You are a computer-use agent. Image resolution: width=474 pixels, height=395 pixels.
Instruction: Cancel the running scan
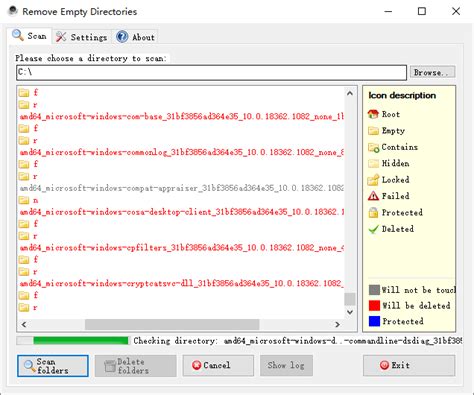(x=218, y=366)
